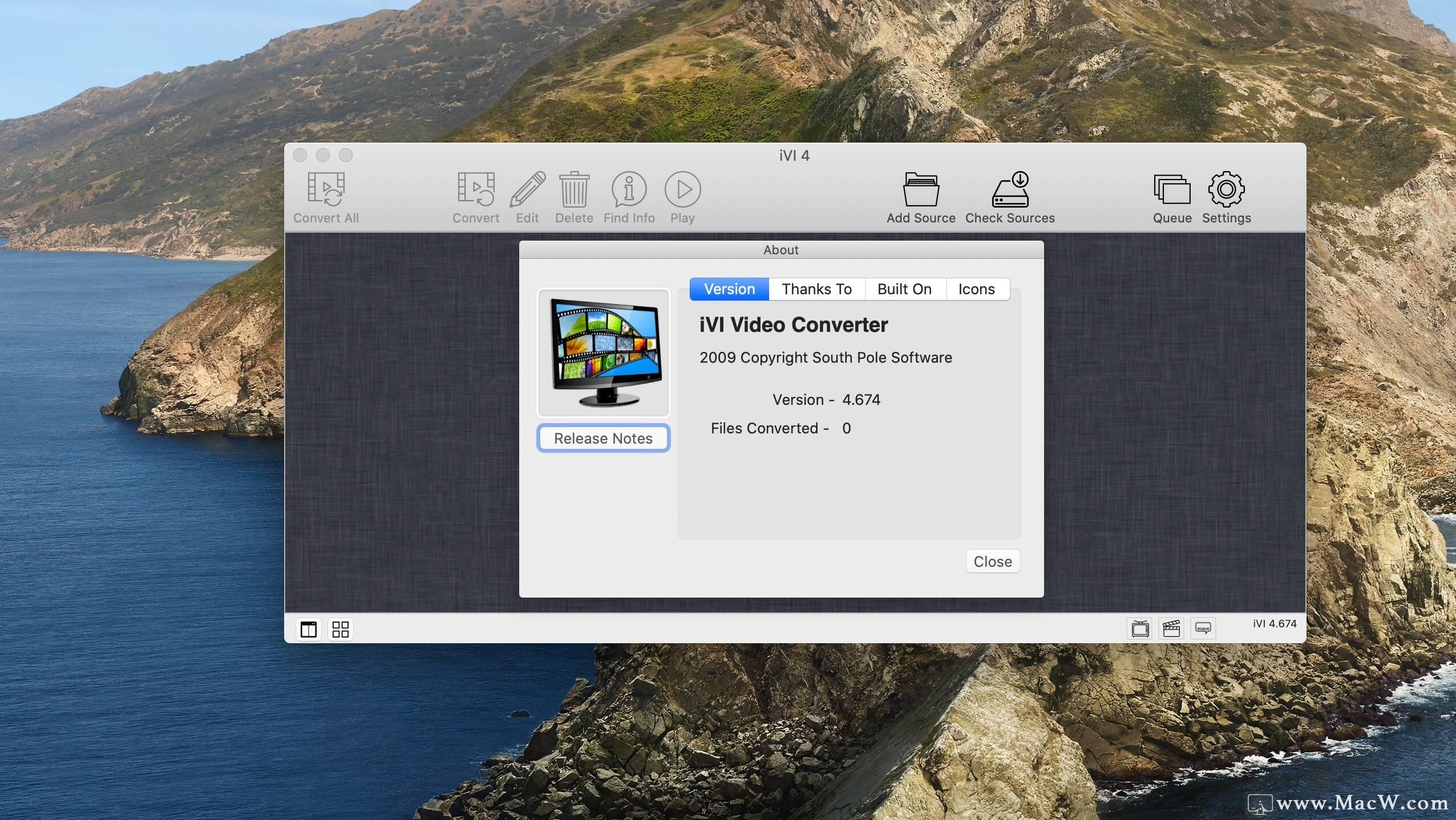
Task: Select the Version tab
Action: [x=729, y=289]
